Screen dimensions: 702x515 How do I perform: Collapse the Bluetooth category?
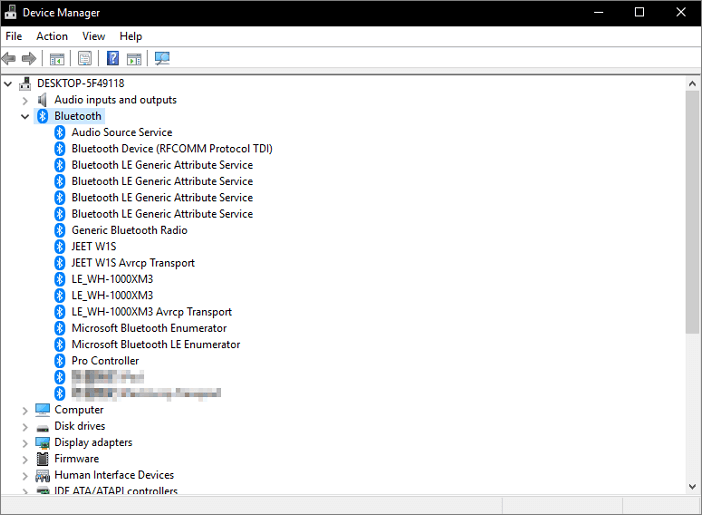pos(25,116)
